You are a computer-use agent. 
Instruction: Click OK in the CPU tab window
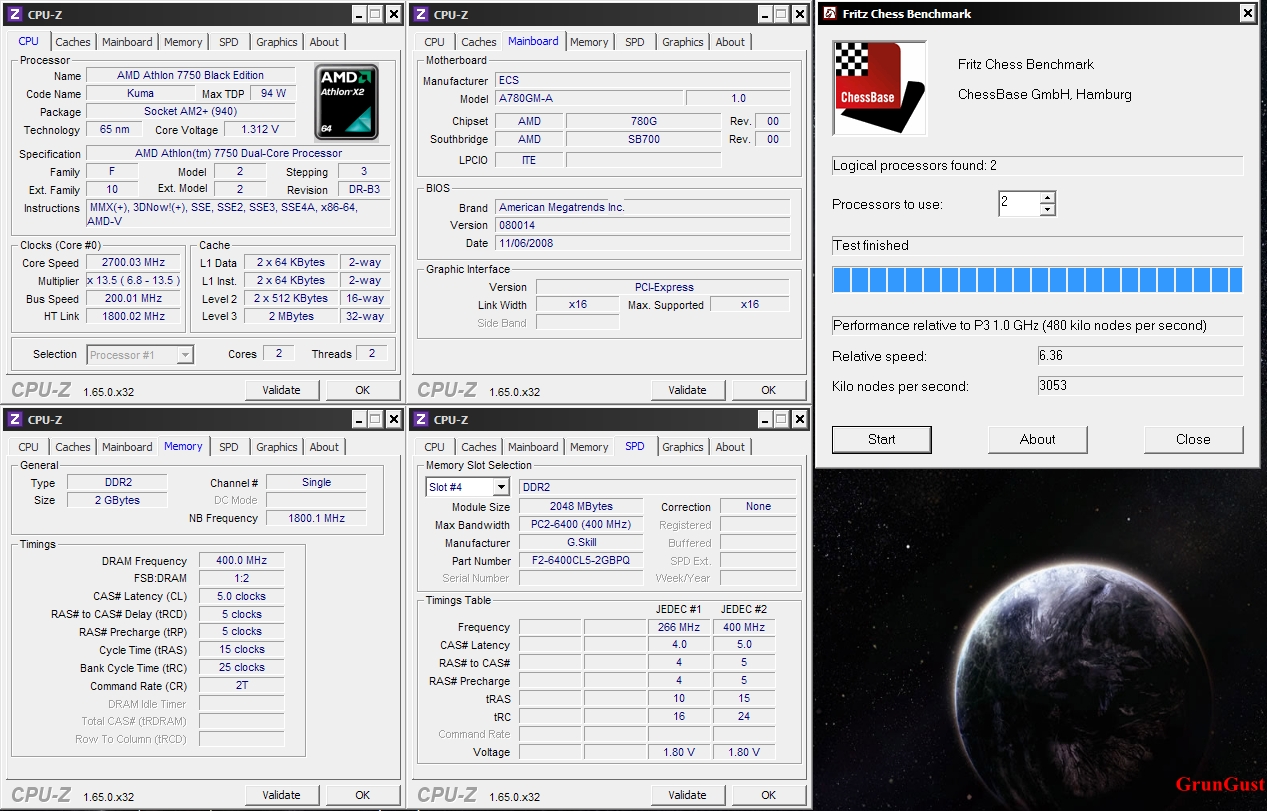point(363,390)
